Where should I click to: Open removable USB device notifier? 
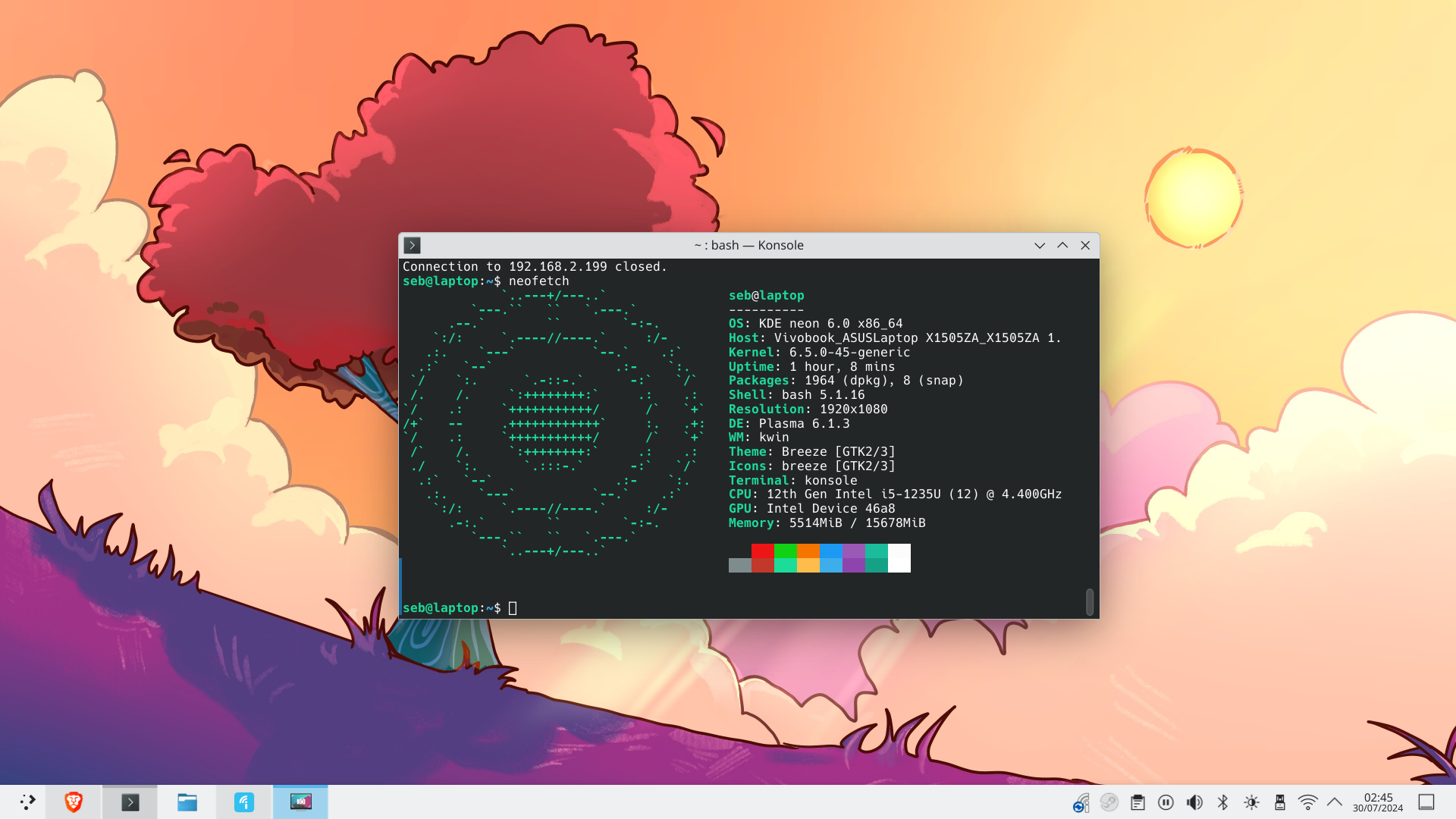(x=1280, y=802)
